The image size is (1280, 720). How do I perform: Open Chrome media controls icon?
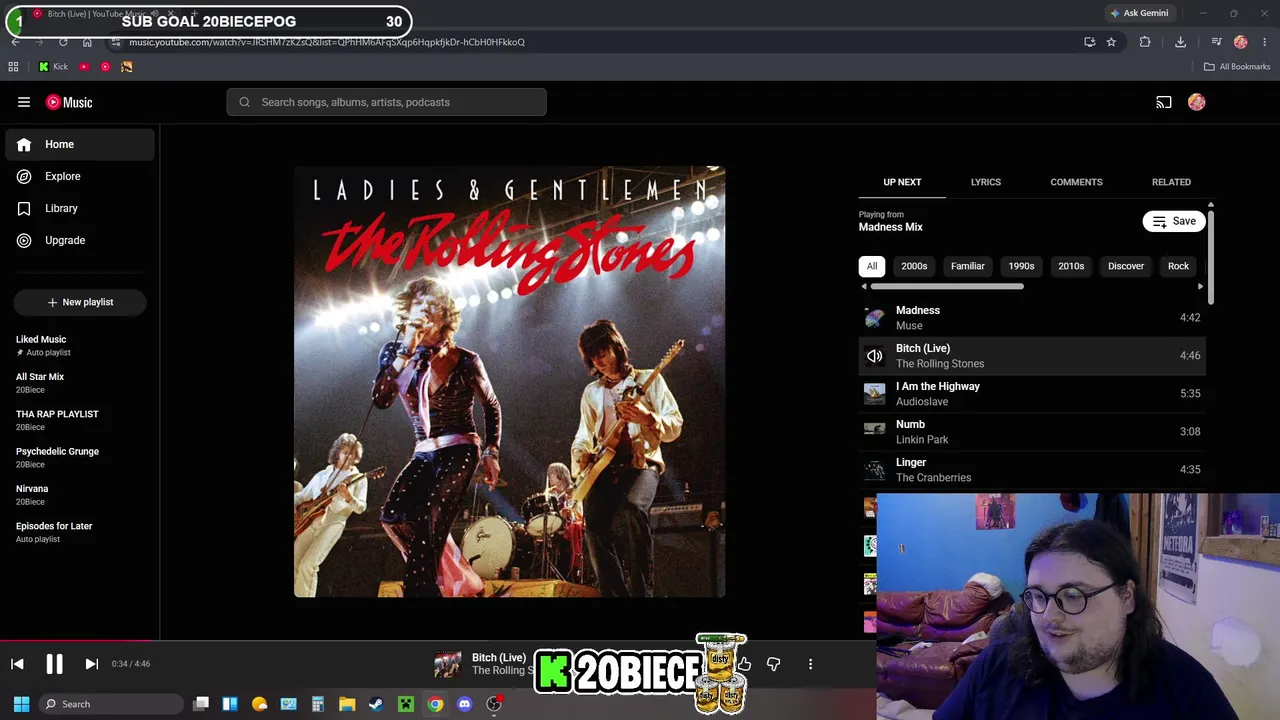click(x=1216, y=42)
